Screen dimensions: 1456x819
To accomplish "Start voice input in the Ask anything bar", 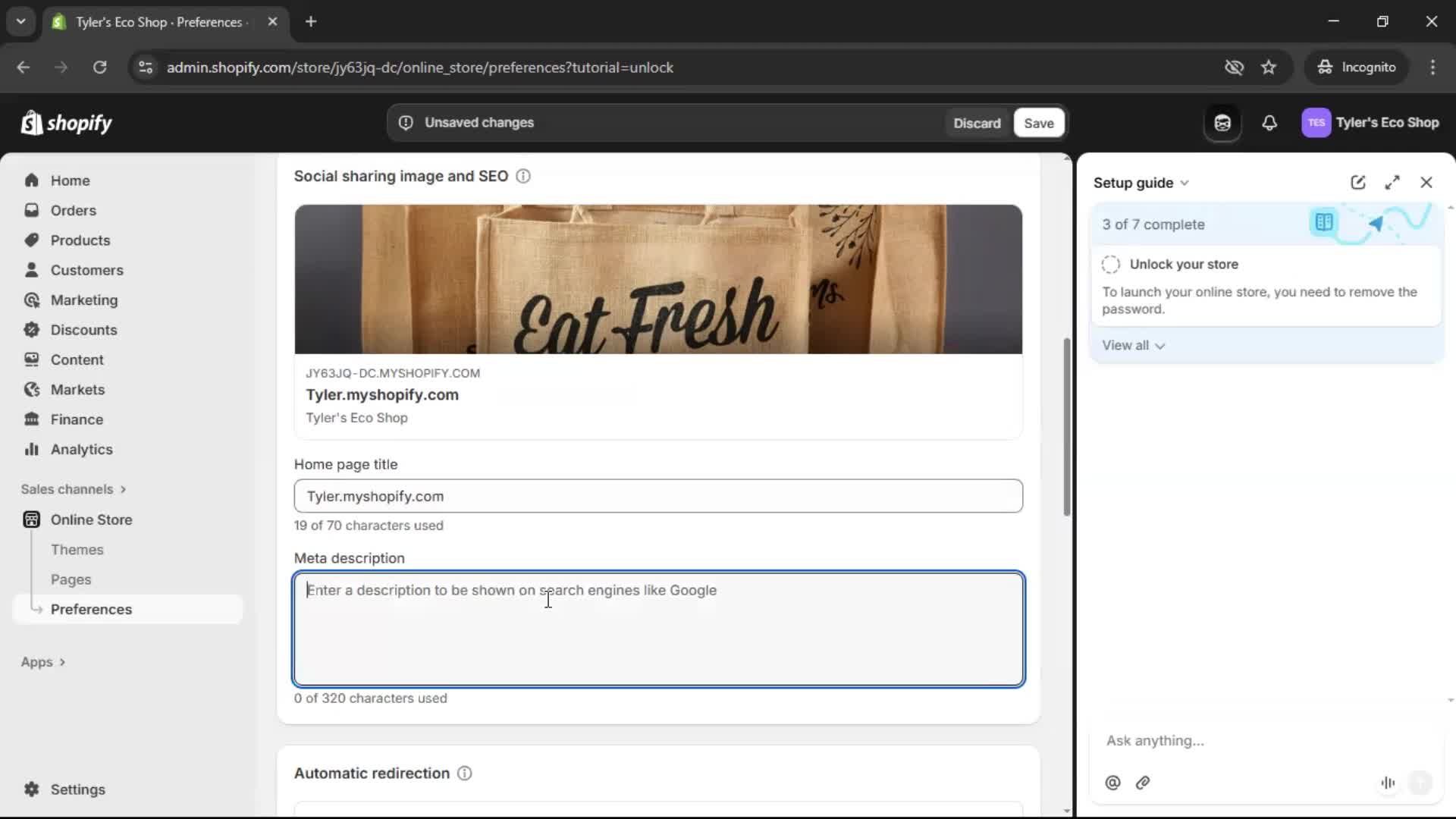I will [1388, 783].
